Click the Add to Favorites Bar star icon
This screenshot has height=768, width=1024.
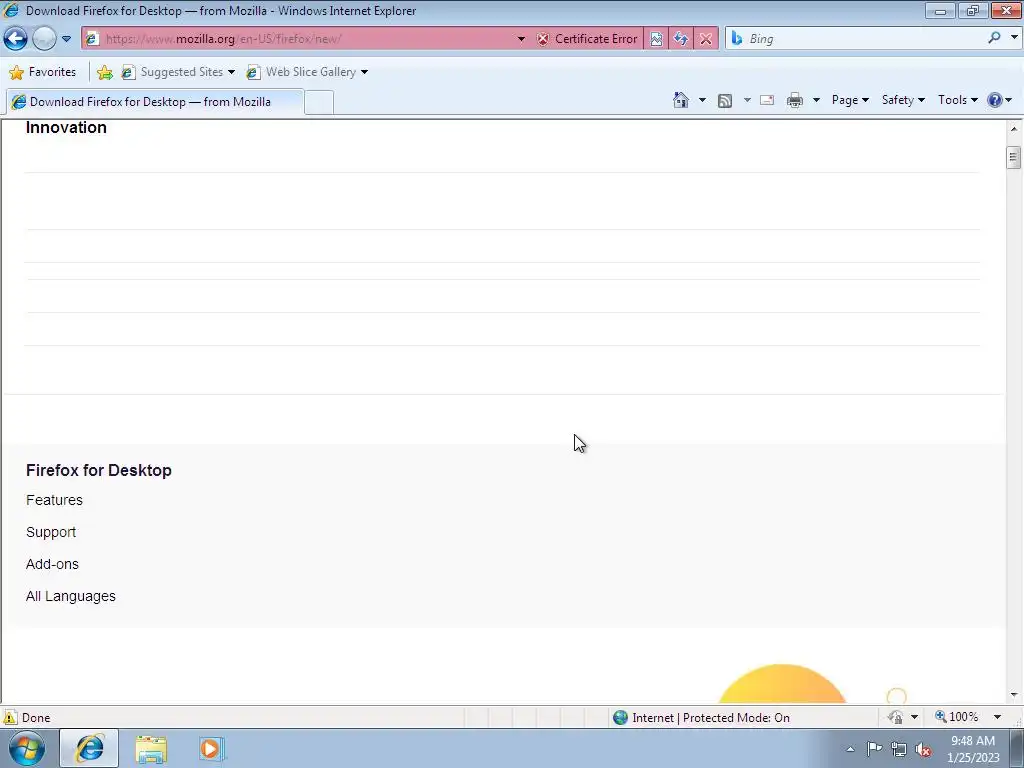pos(104,72)
